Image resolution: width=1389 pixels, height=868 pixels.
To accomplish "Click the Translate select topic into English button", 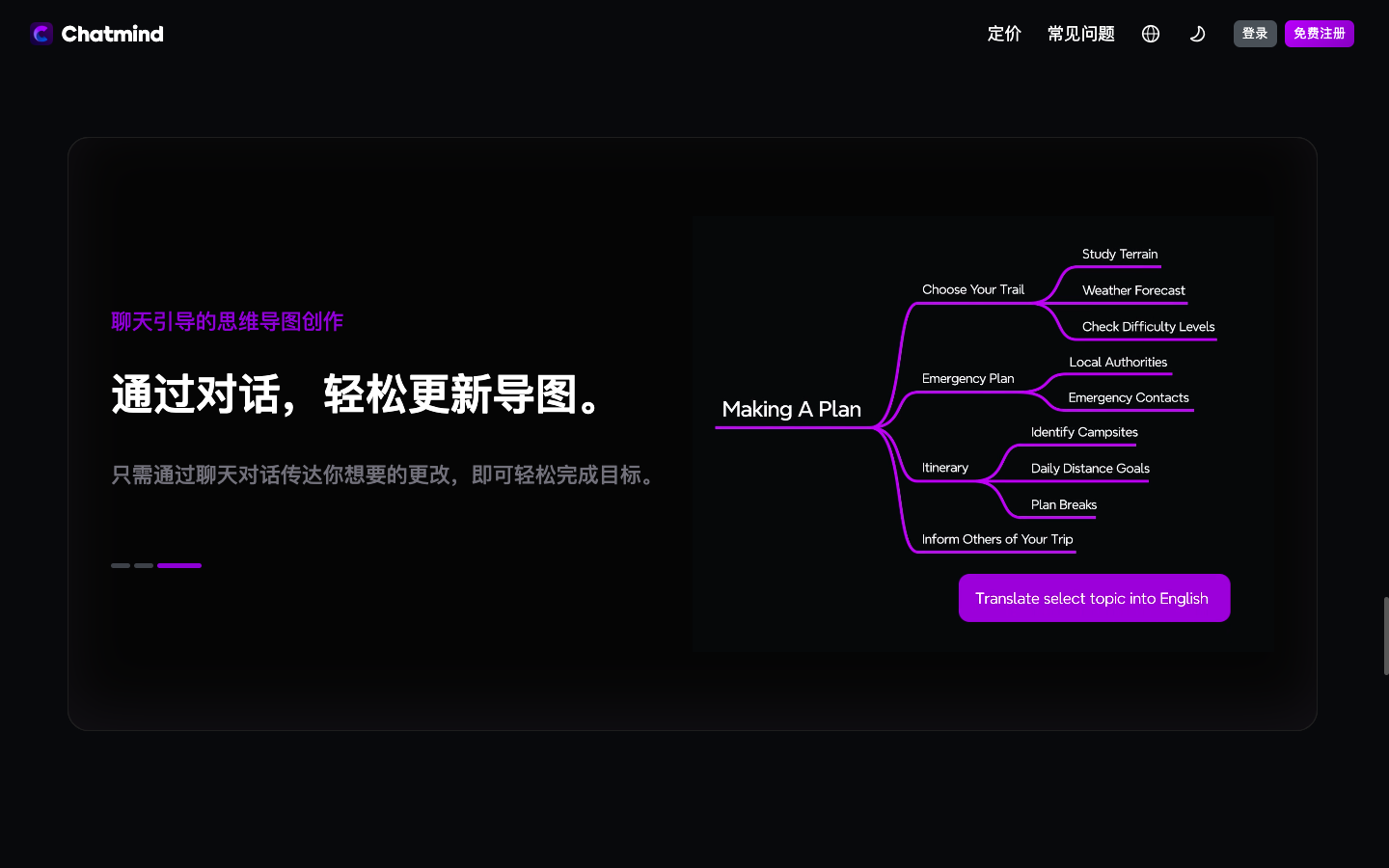I will pos(1094,598).
